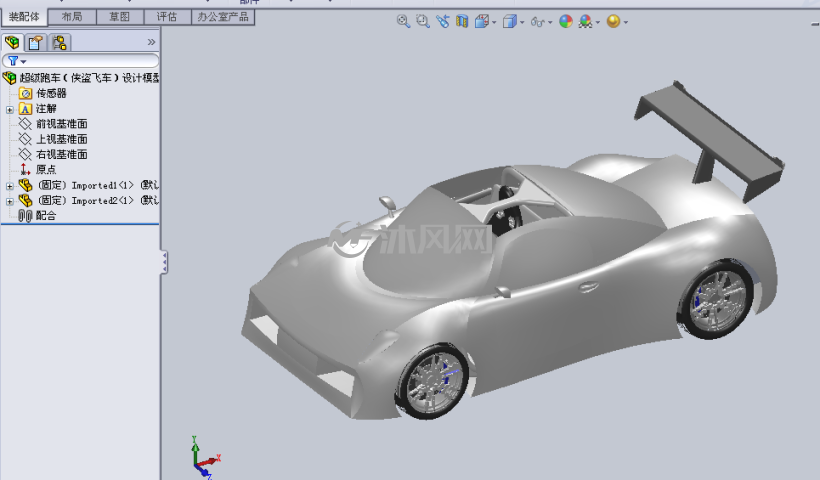Select the (固定) Imported2<1> component

coord(98,200)
